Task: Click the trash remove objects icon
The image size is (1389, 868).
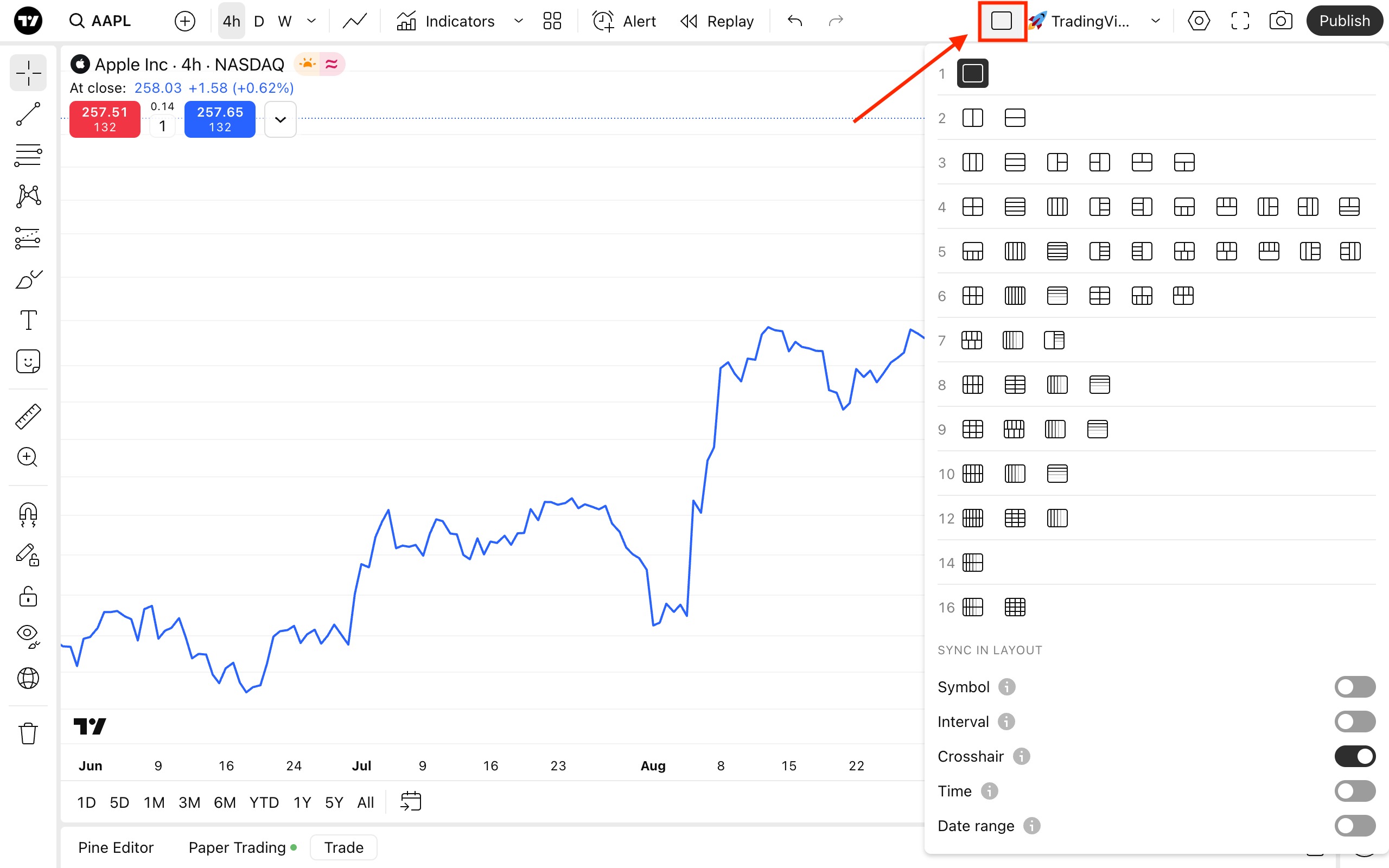Action: pyautogui.click(x=28, y=733)
